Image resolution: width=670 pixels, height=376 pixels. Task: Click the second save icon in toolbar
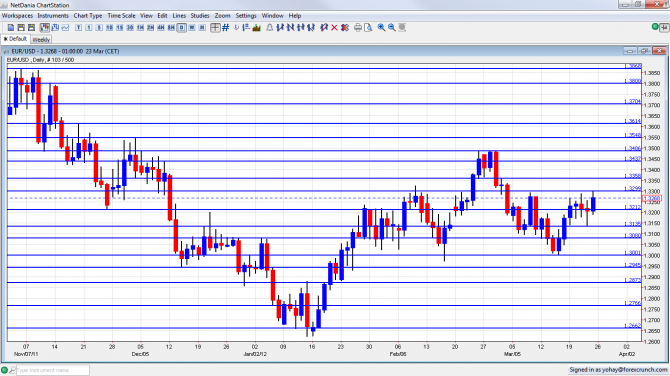31,27
